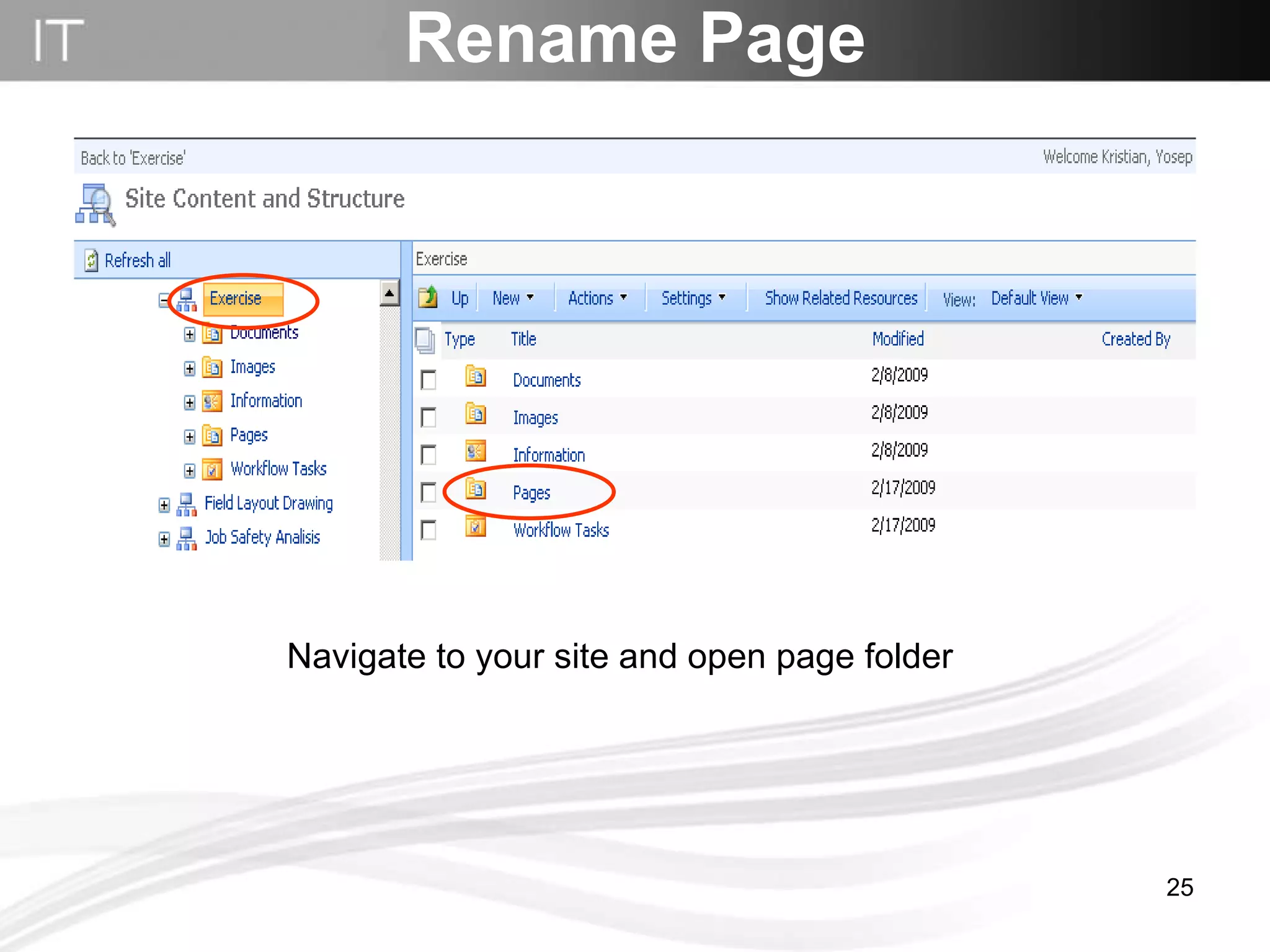Click the Up toolbar label

click(460, 299)
